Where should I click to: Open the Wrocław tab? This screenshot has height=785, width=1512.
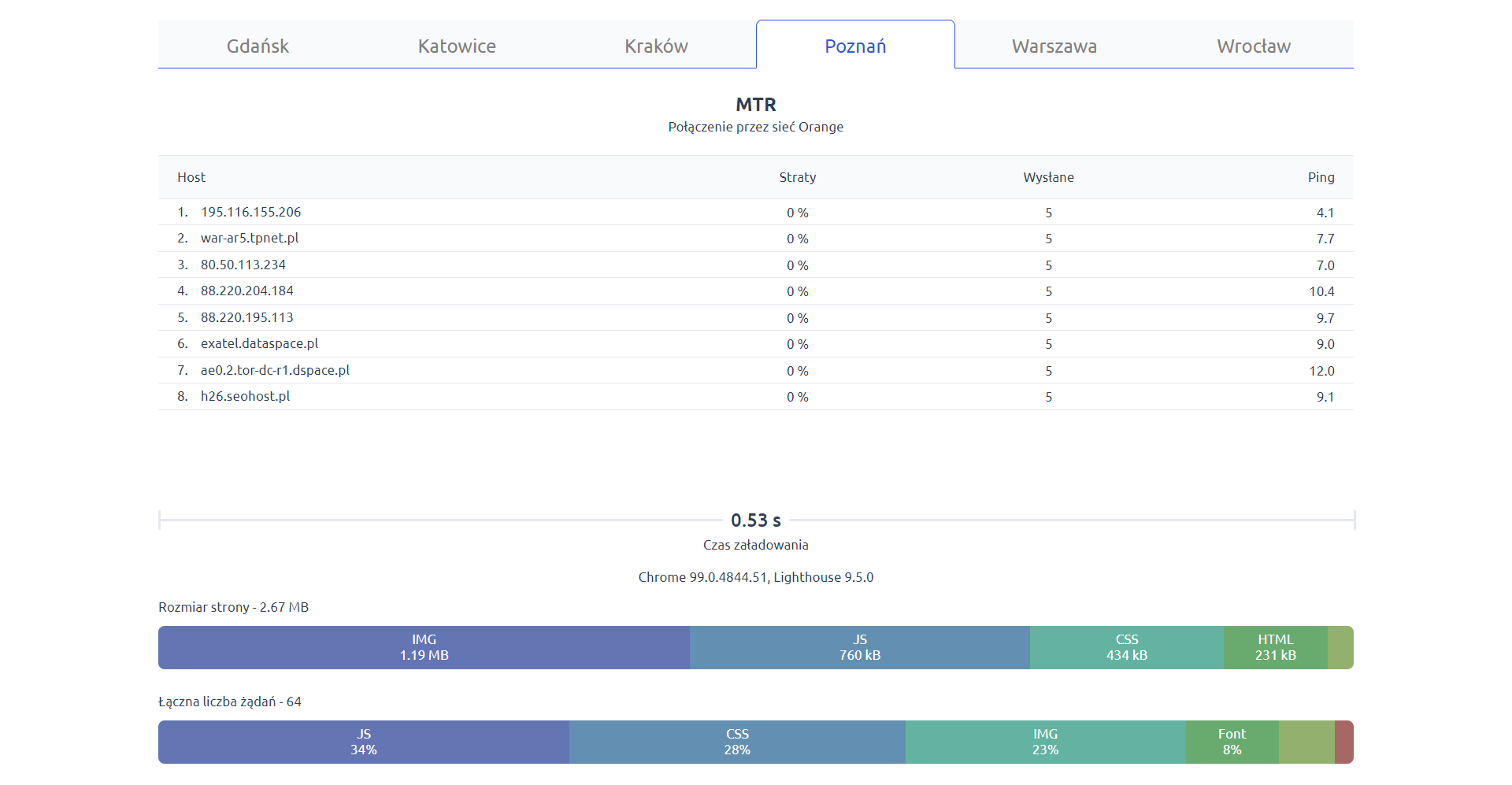point(1254,46)
